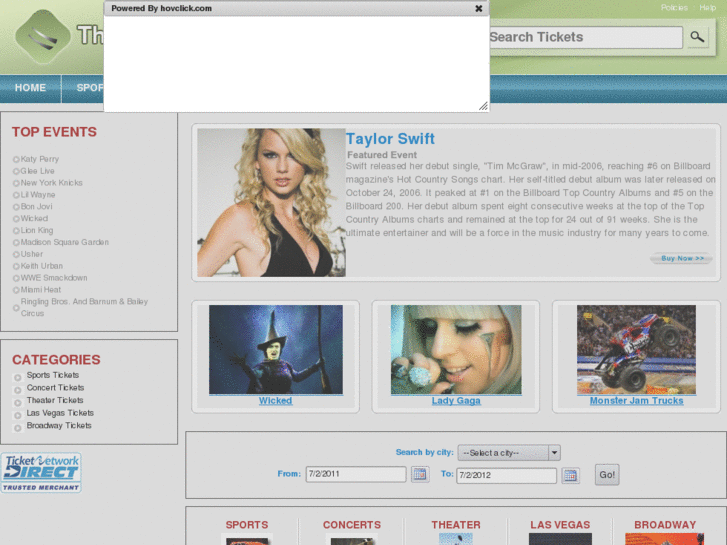Open the Select a city dropdown
Viewport: 727px width, 545px height.
pos(509,453)
